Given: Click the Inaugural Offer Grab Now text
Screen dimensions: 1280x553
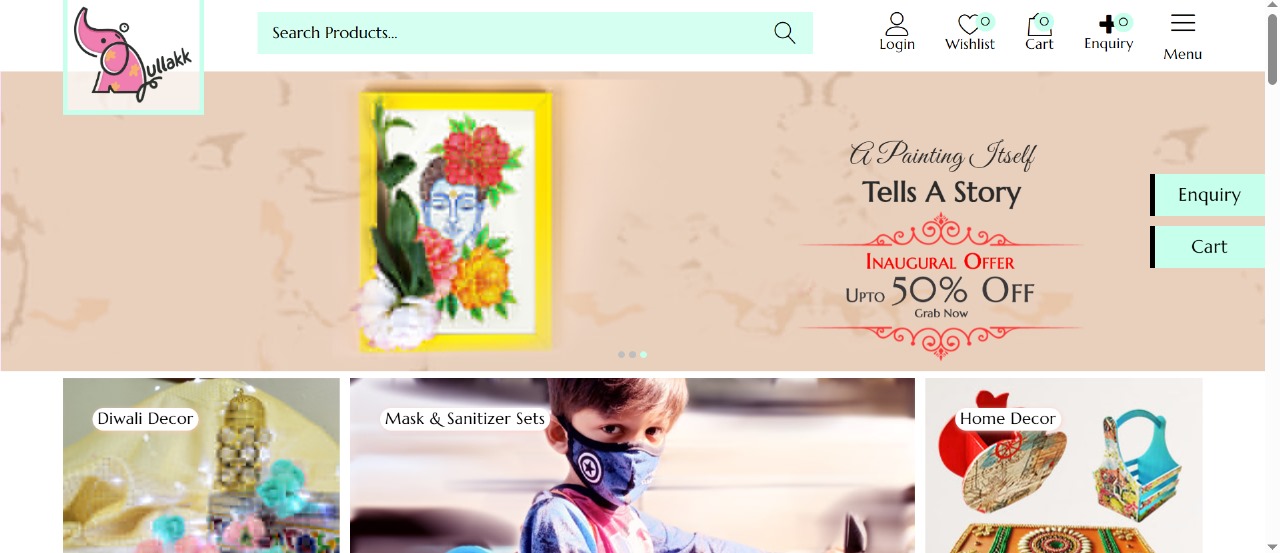Looking at the screenshot, I should (x=941, y=313).
